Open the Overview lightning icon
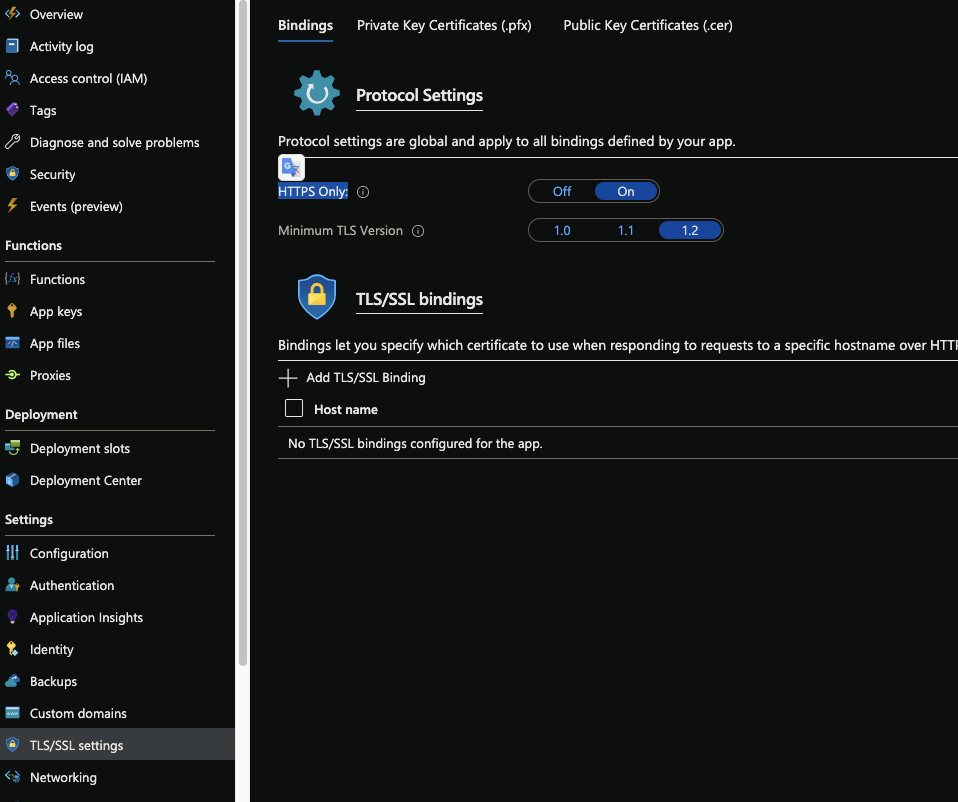This screenshot has height=802, width=958. 12,13
